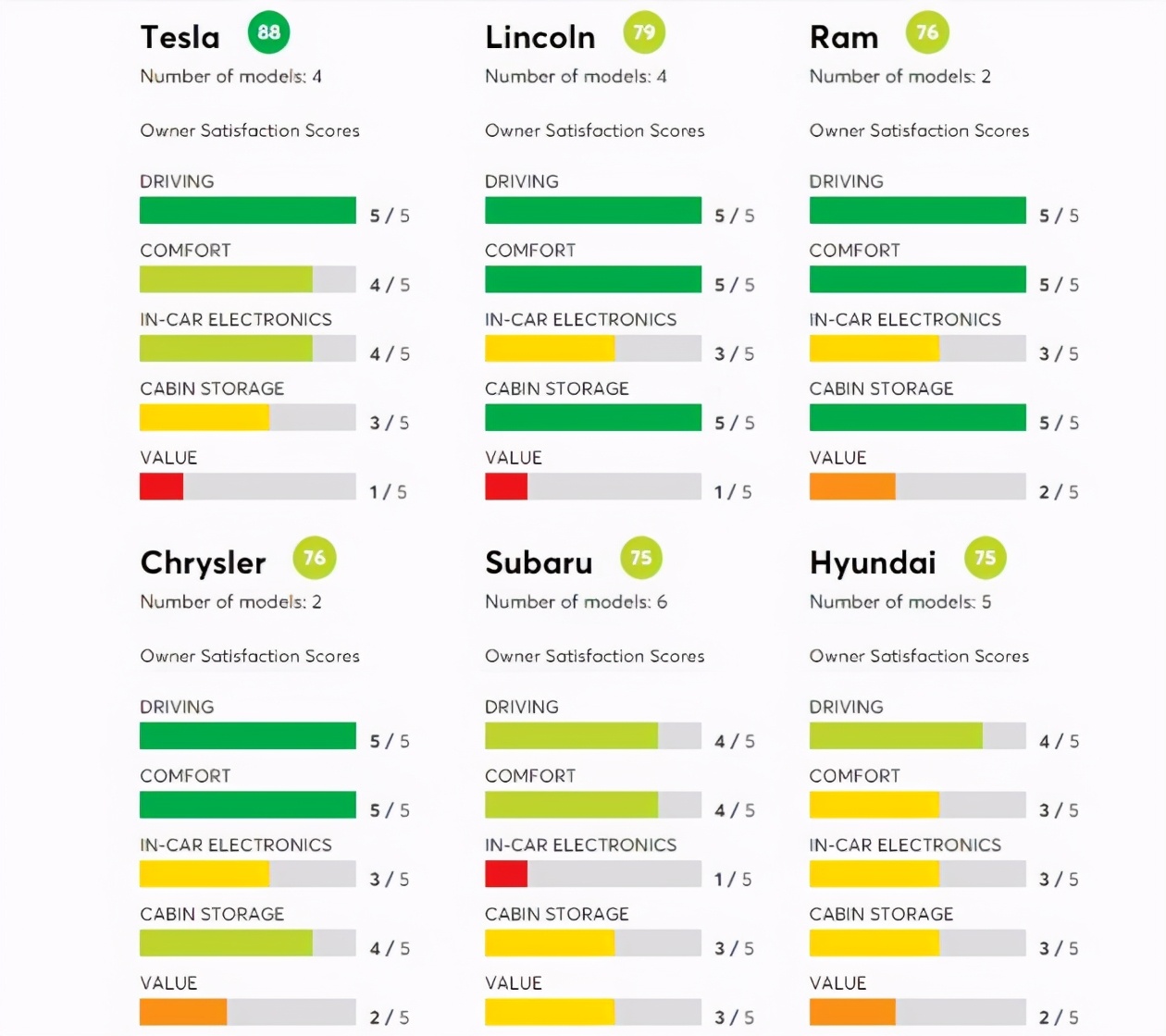Click Subaru's Number of models text
The width and height of the screenshot is (1166, 1036).
(x=576, y=602)
